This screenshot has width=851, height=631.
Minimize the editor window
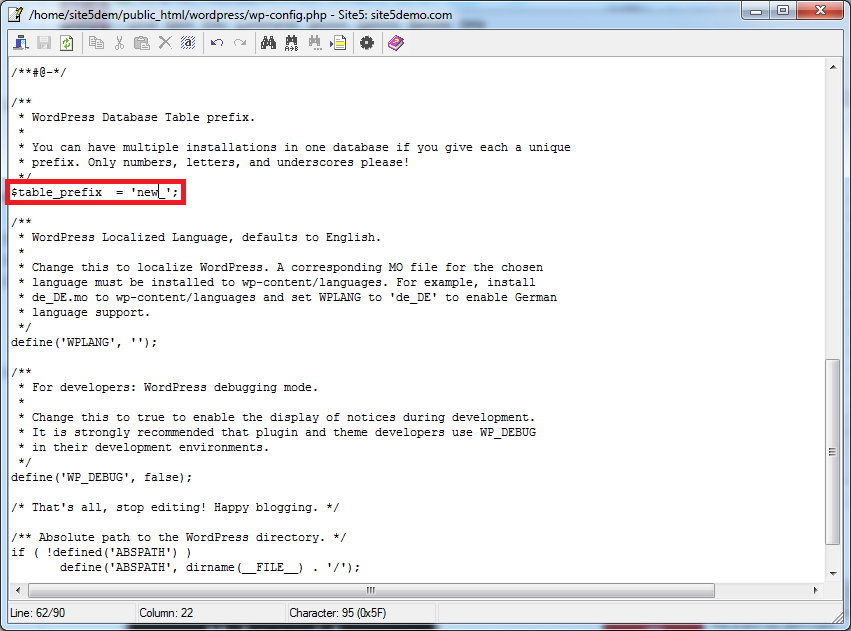coord(756,11)
